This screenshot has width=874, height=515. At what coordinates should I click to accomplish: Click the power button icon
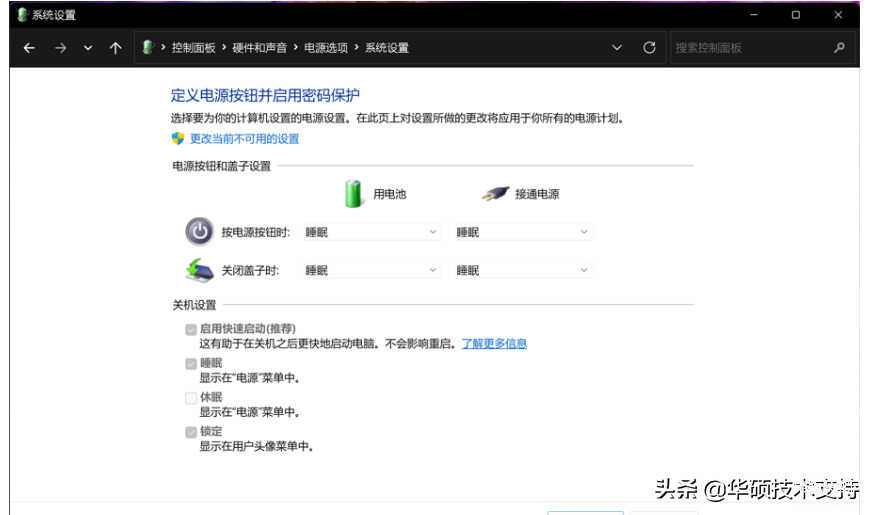coord(199,231)
